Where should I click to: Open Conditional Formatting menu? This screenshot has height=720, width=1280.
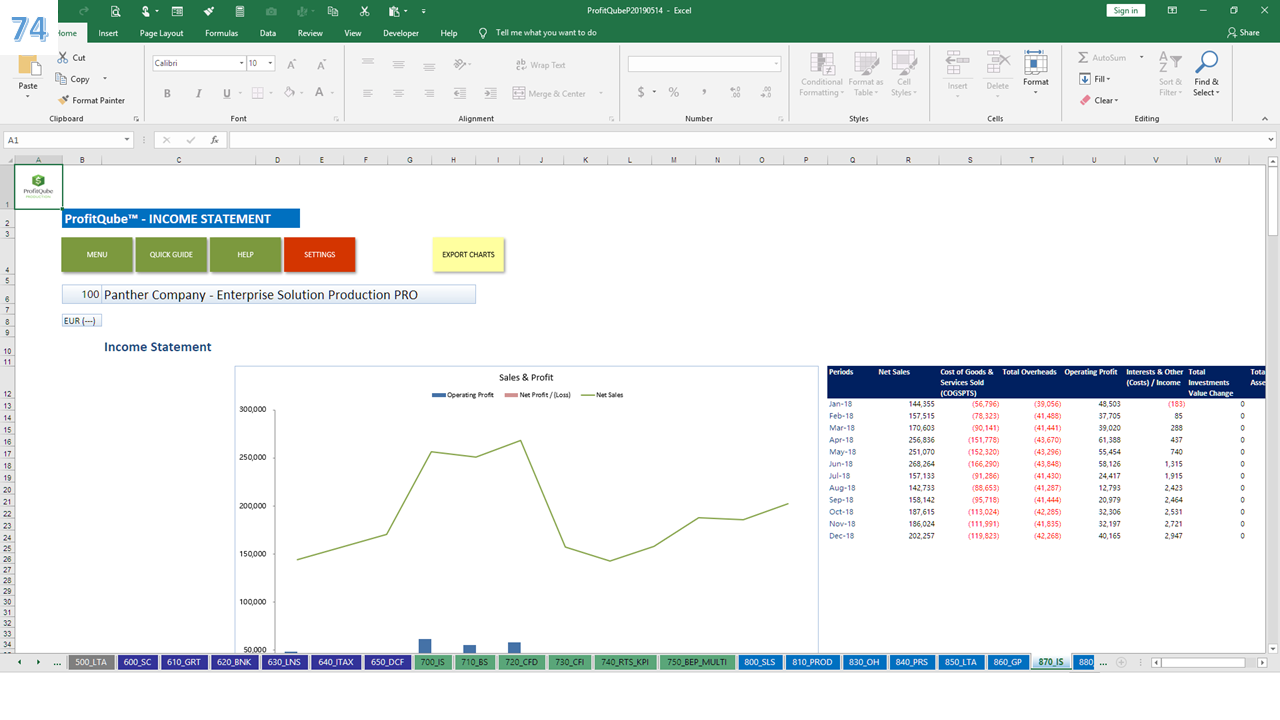(822, 75)
